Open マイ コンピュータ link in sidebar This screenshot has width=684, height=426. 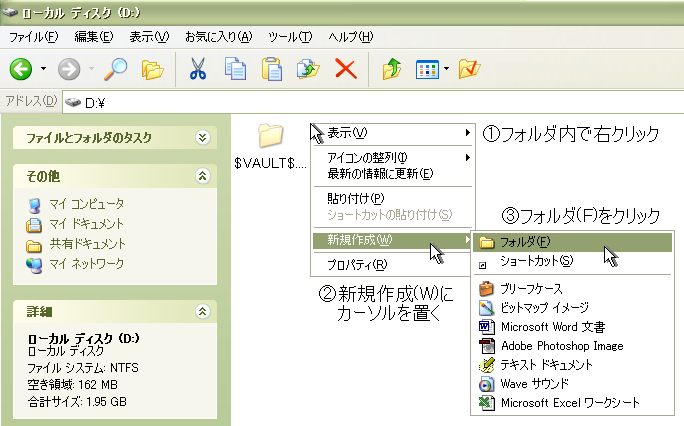coord(86,204)
